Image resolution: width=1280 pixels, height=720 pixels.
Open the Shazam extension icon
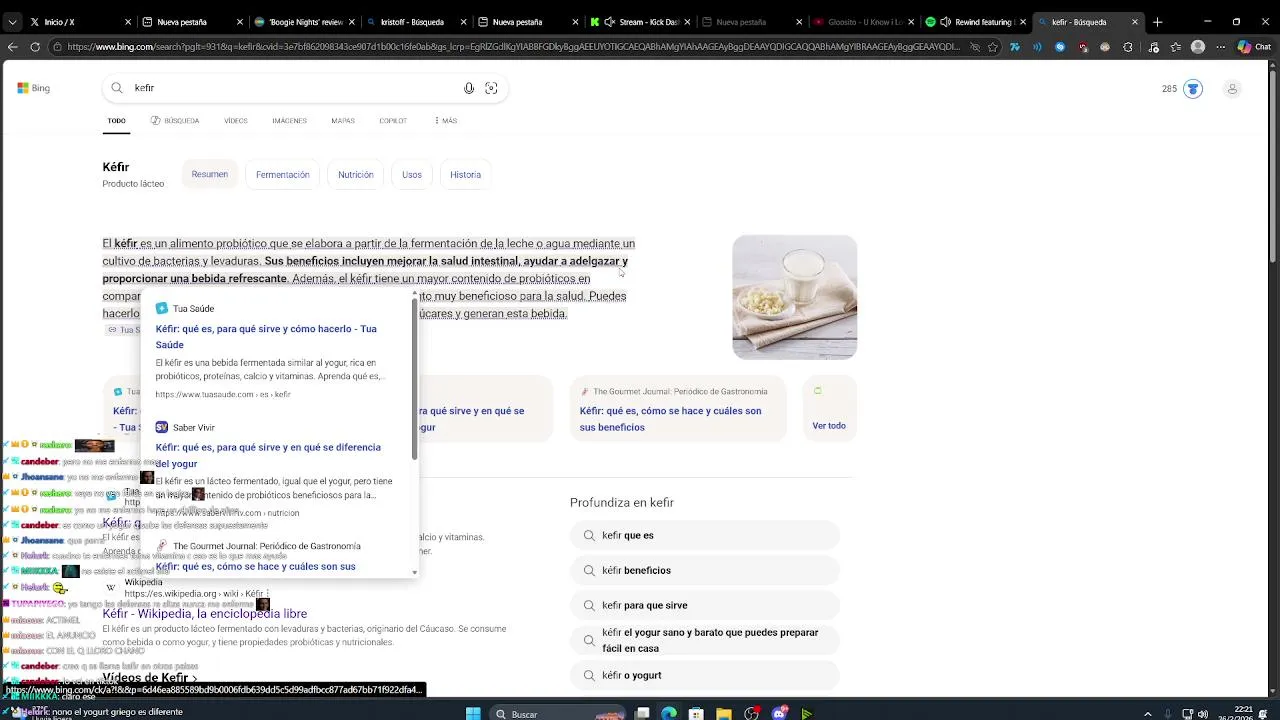click(1060, 47)
